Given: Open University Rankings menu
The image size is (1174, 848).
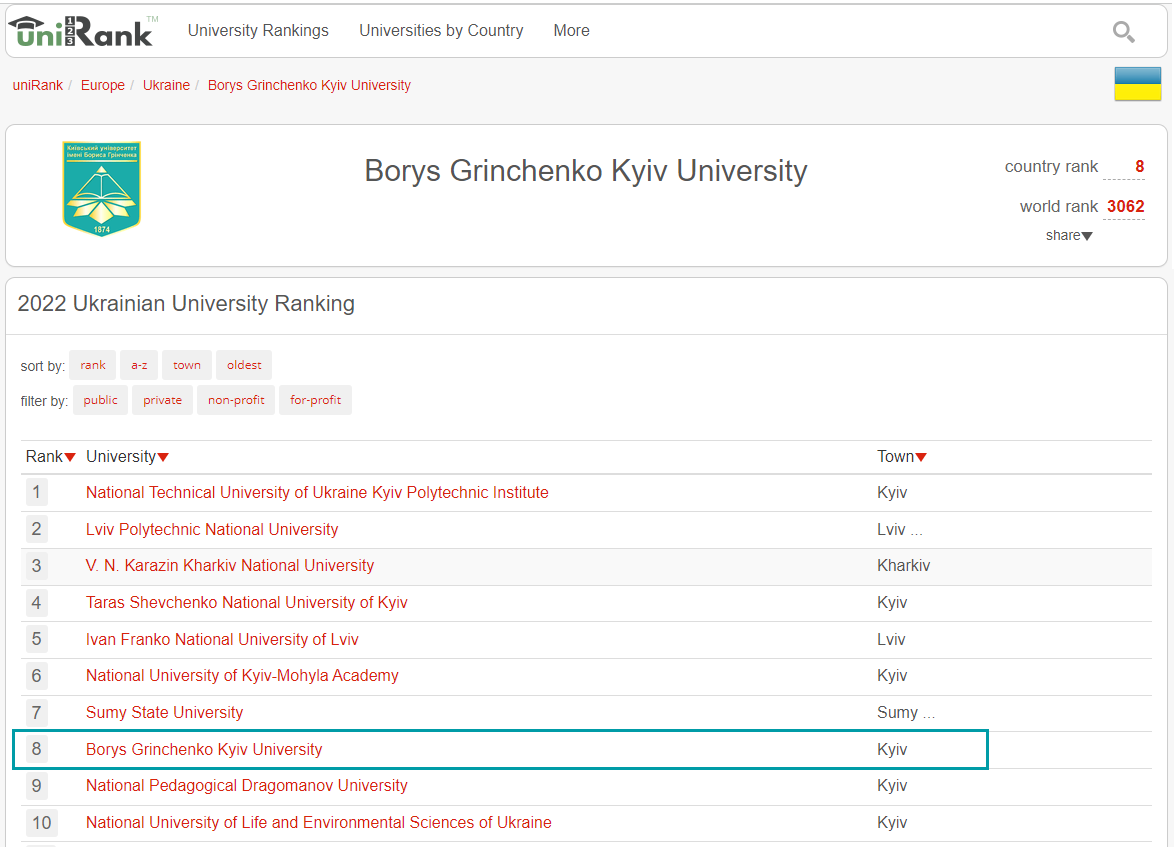Looking at the screenshot, I should (x=258, y=31).
